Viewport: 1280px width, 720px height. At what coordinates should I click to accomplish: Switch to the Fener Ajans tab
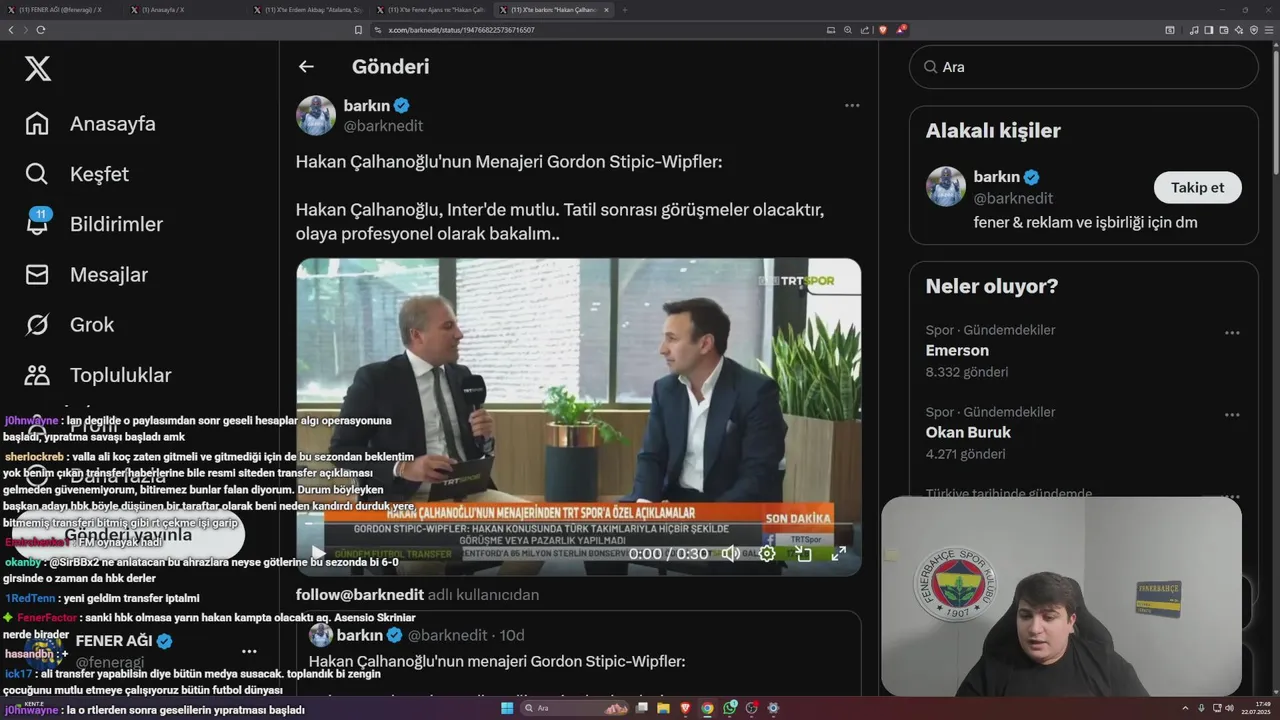431,10
